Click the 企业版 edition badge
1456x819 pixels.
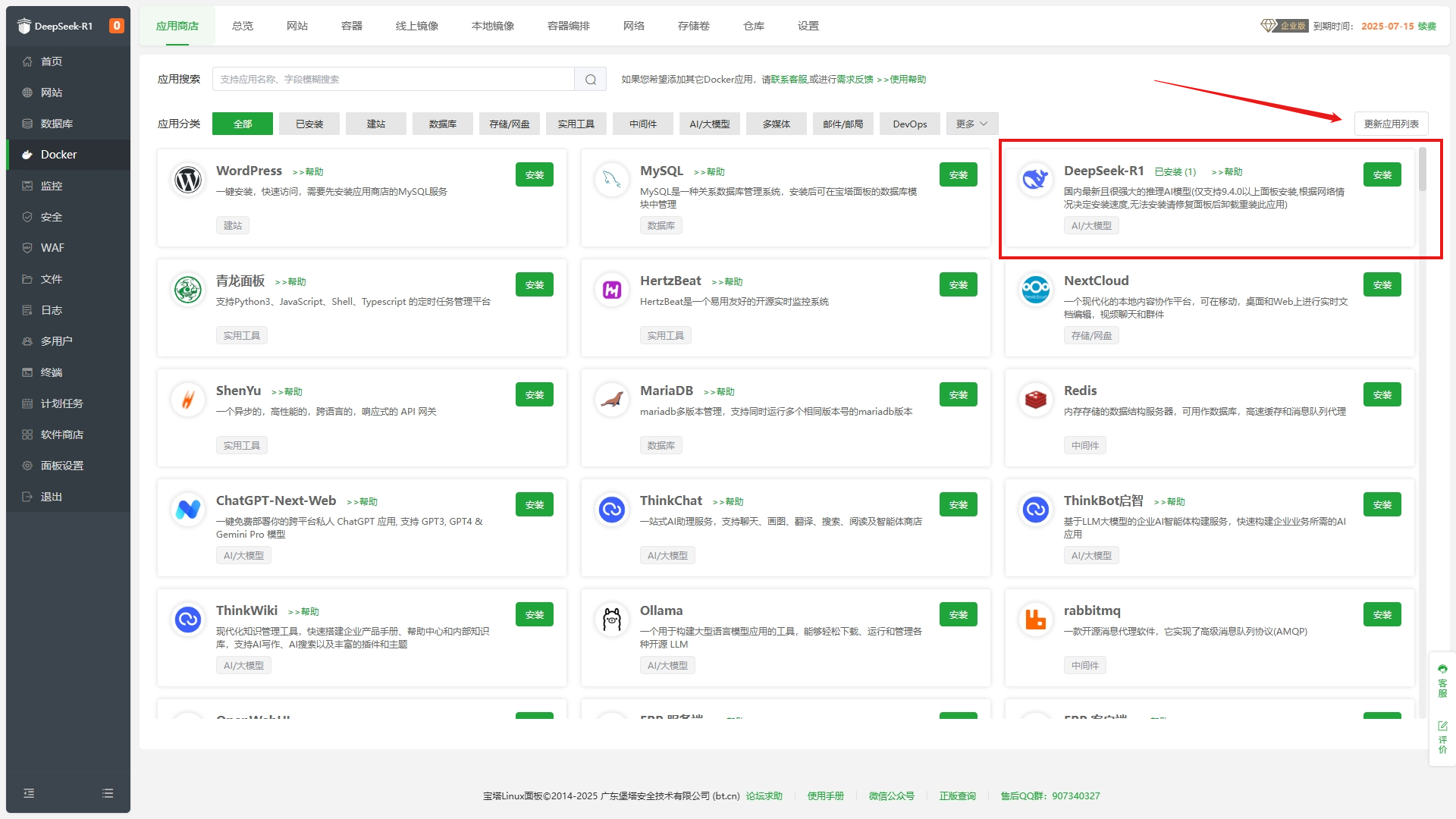1285,26
